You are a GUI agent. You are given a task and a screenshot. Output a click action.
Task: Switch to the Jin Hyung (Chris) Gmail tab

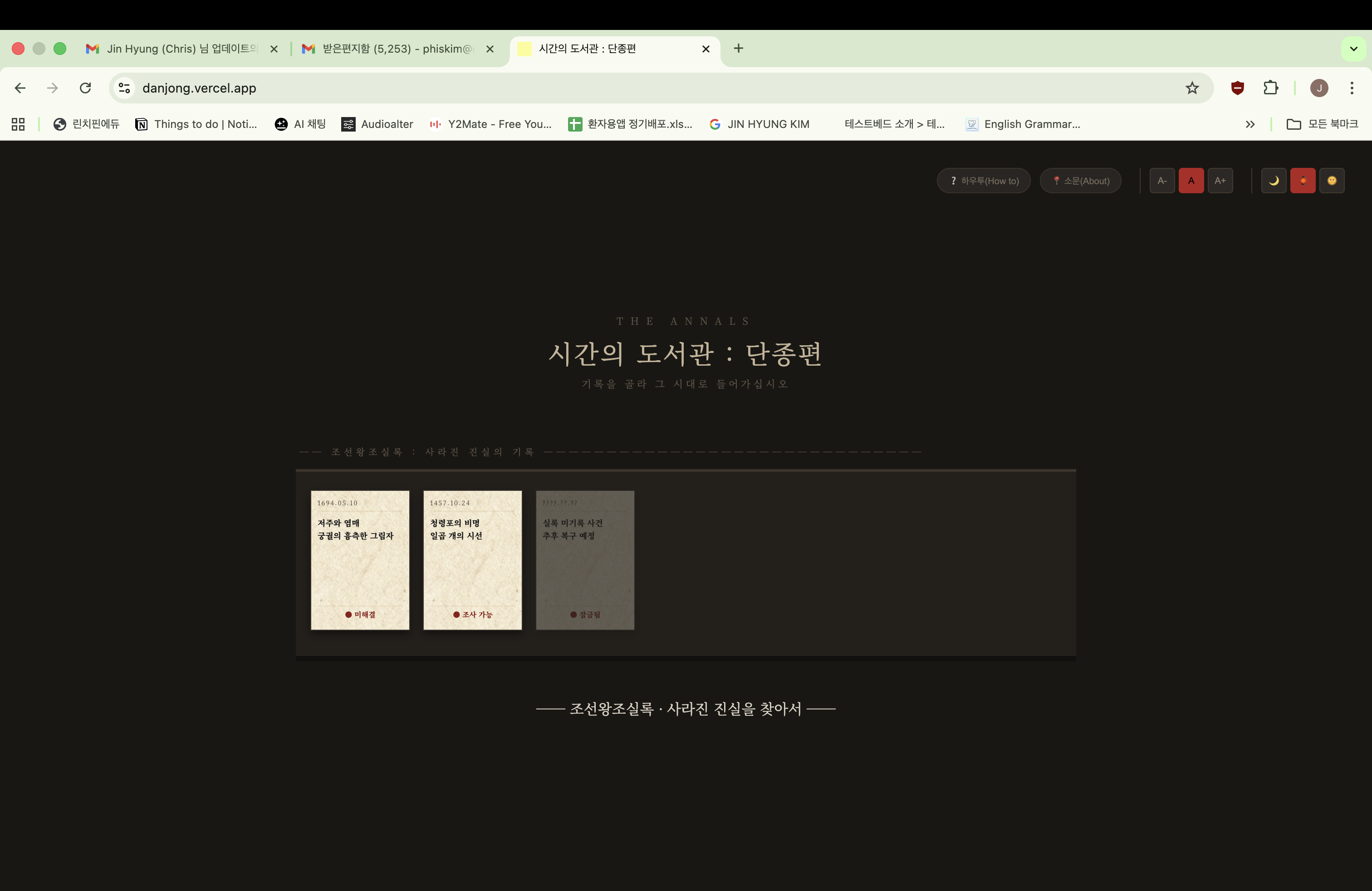point(181,49)
